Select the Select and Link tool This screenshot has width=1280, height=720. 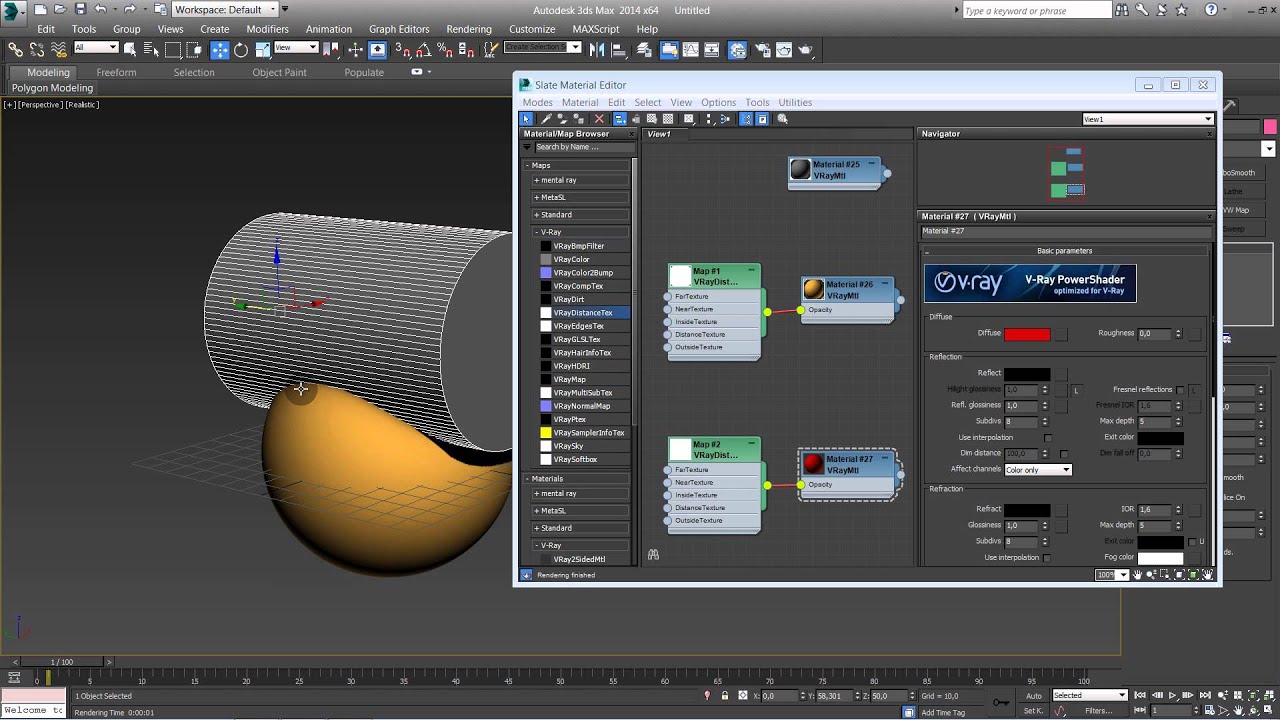15,49
